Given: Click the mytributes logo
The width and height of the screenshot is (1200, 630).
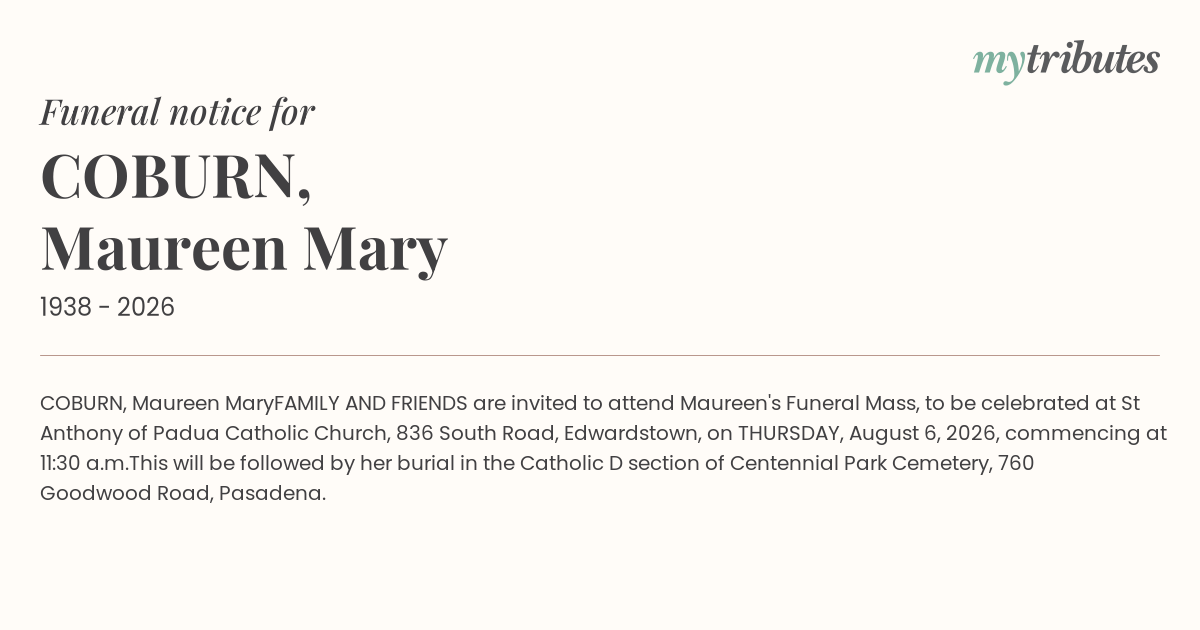Looking at the screenshot, I should pos(1066,61).
